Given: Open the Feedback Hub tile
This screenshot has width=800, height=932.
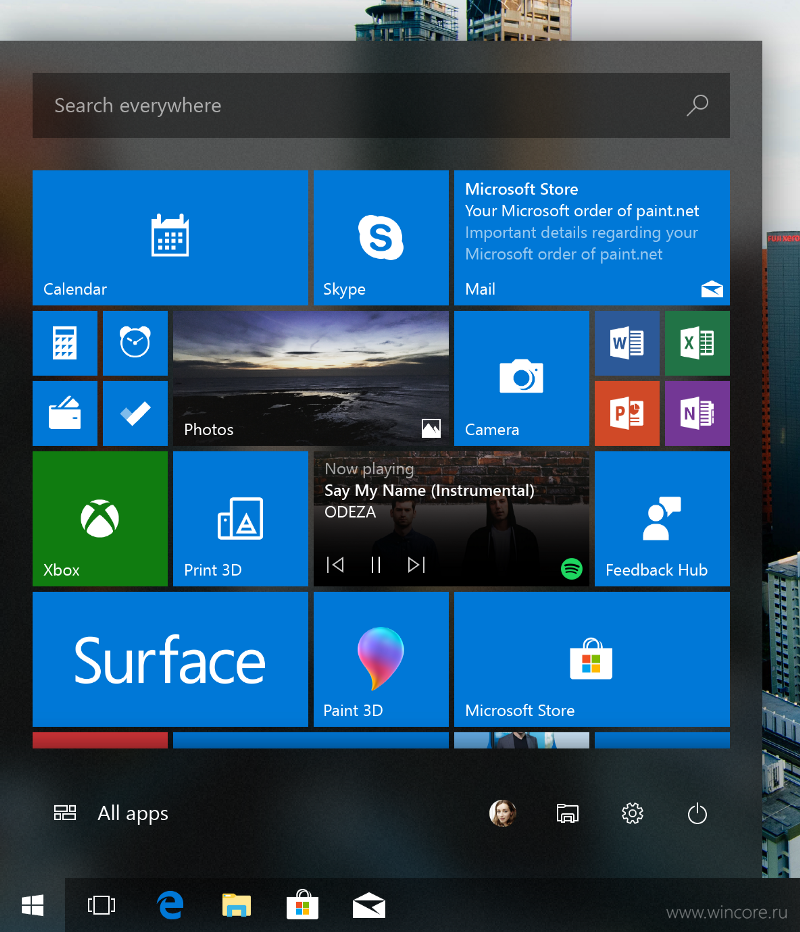Looking at the screenshot, I should (x=662, y=518).
